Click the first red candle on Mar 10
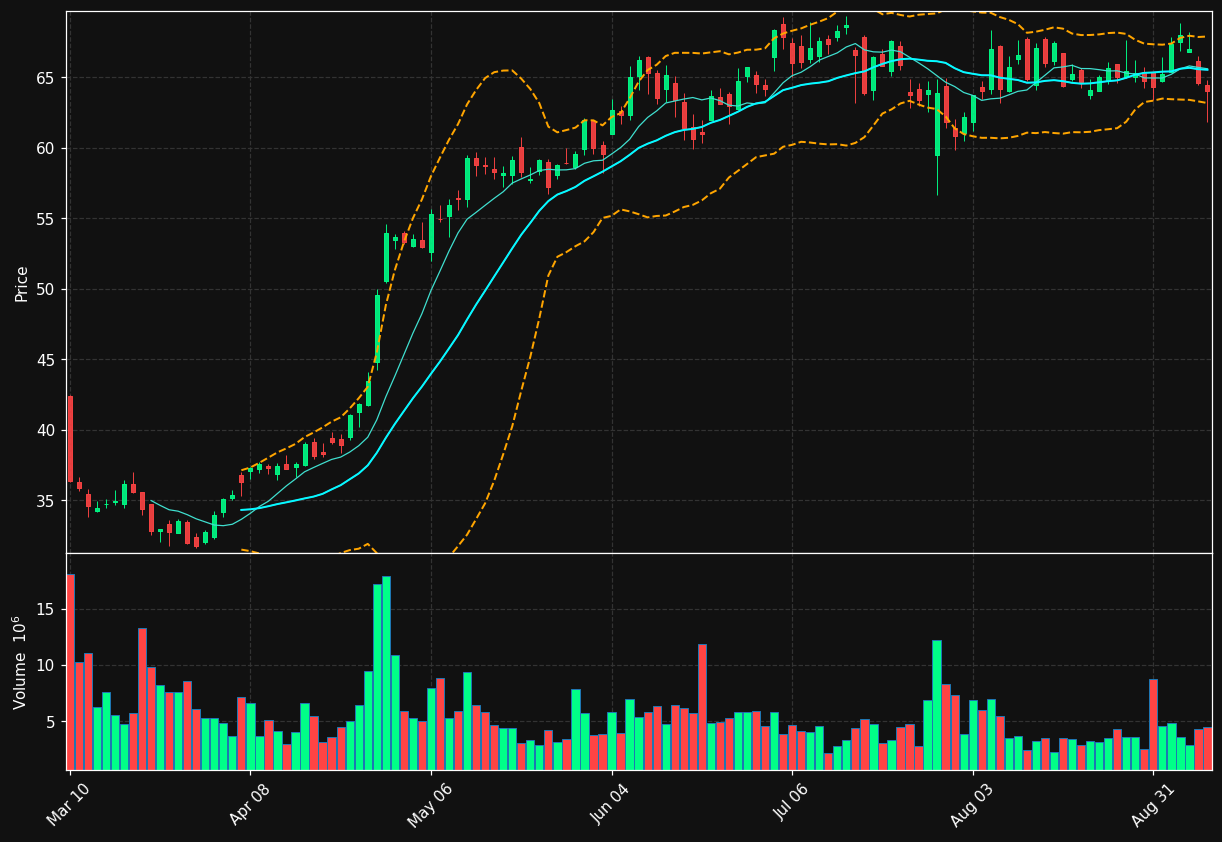This screenshot has width=1222, height=842. (x=70, y=439)
